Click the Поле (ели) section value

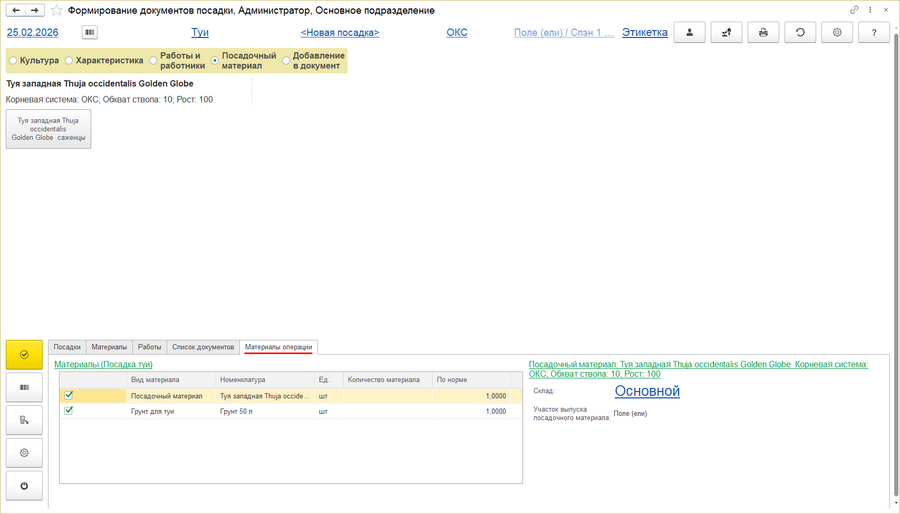click(630, 414)
